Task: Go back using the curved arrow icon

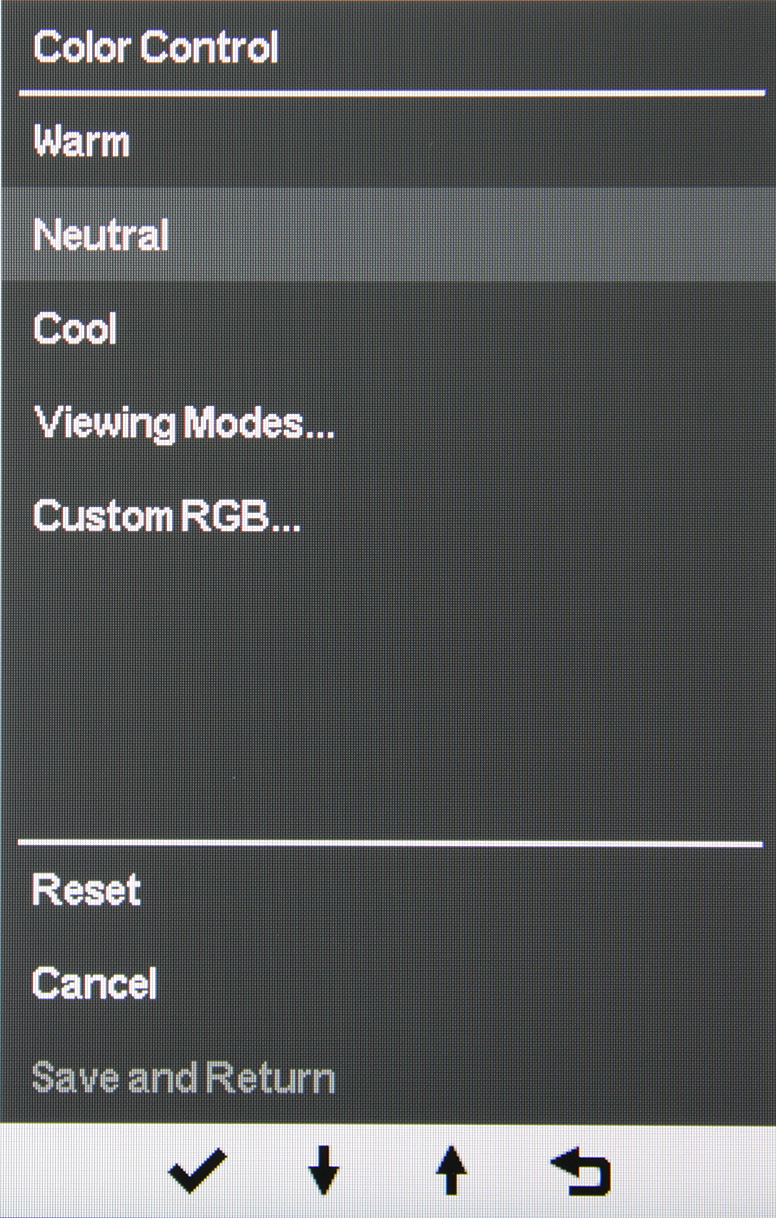Action: (580, 1172)
